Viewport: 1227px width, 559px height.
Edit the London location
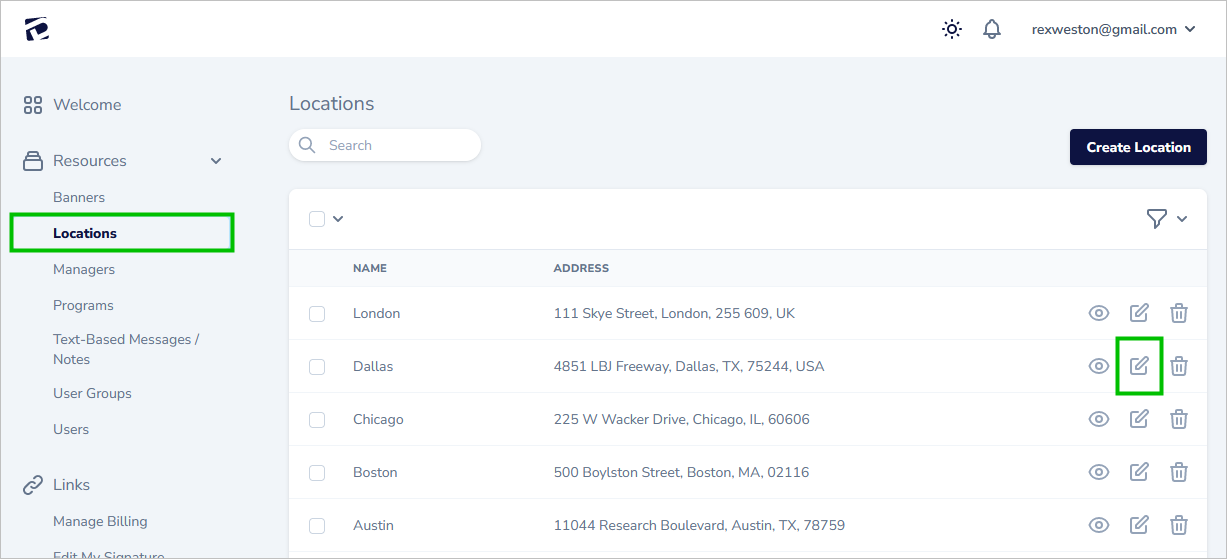[x=1139, y=313]
